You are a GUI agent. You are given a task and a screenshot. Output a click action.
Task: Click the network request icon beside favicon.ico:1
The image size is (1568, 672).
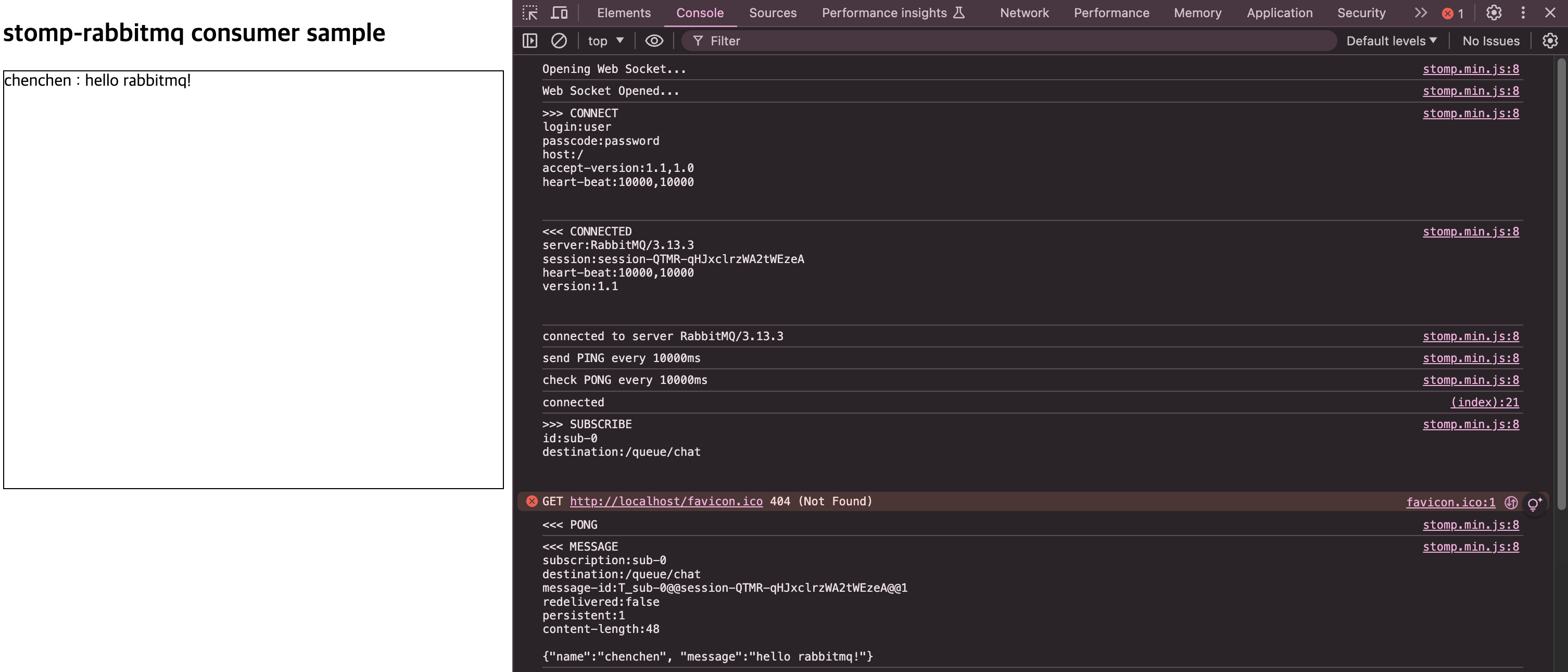(x=1510, y=502)
